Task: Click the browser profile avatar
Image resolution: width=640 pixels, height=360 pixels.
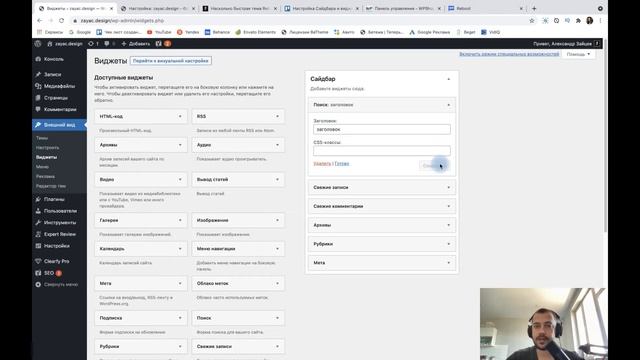Action: click(x=589, y=20)
